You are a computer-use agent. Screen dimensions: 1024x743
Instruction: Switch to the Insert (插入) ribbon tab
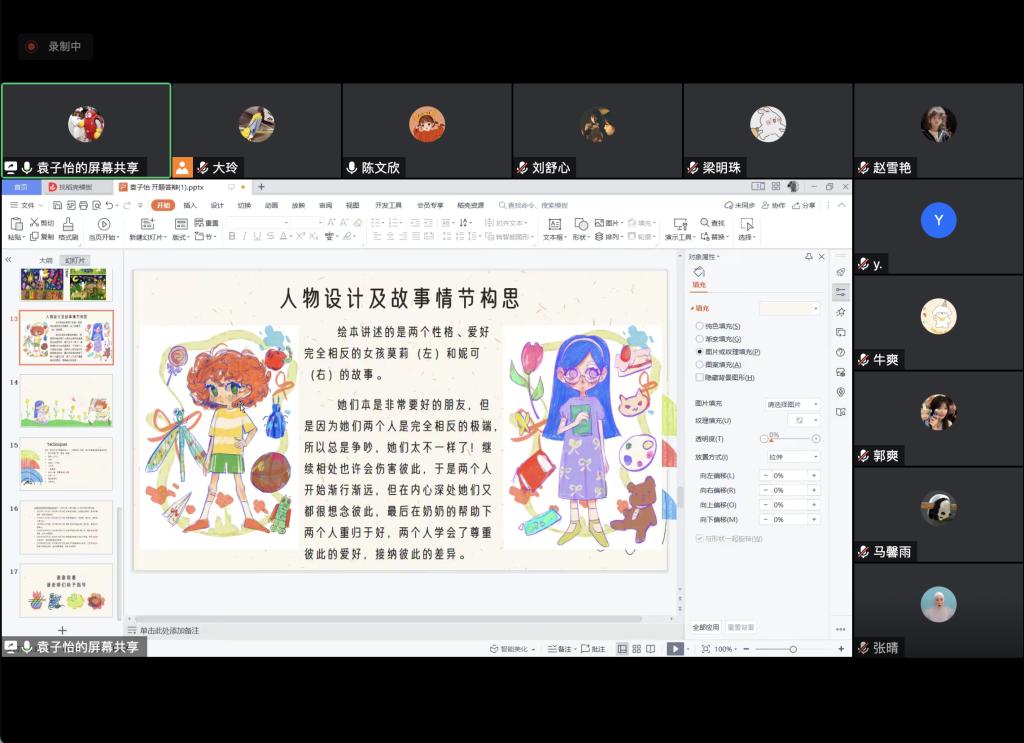point(190,205)
